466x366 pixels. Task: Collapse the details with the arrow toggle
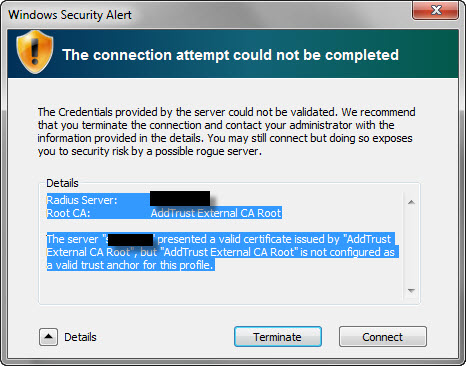[x=48, y=337]
